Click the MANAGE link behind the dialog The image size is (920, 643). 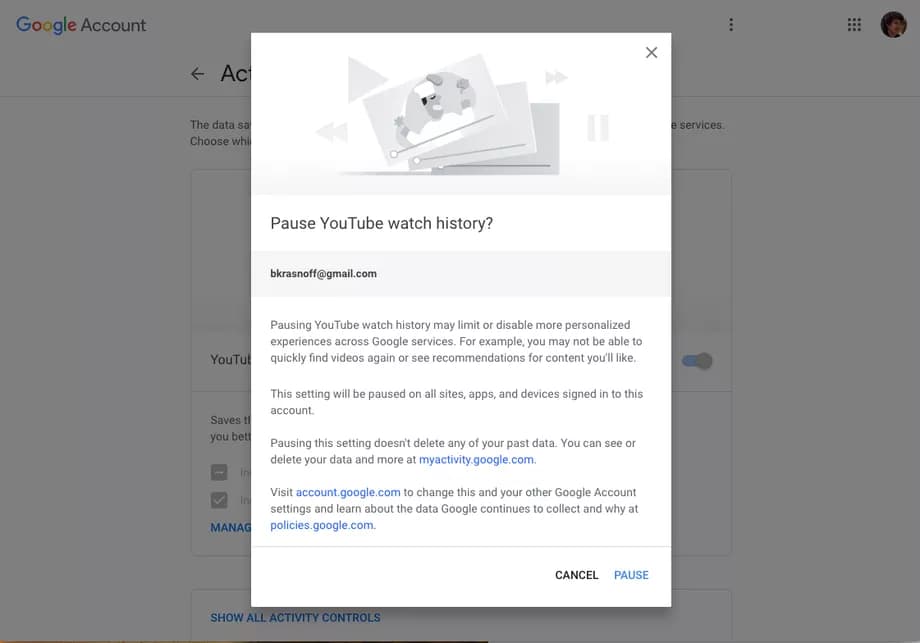(231, 527)
